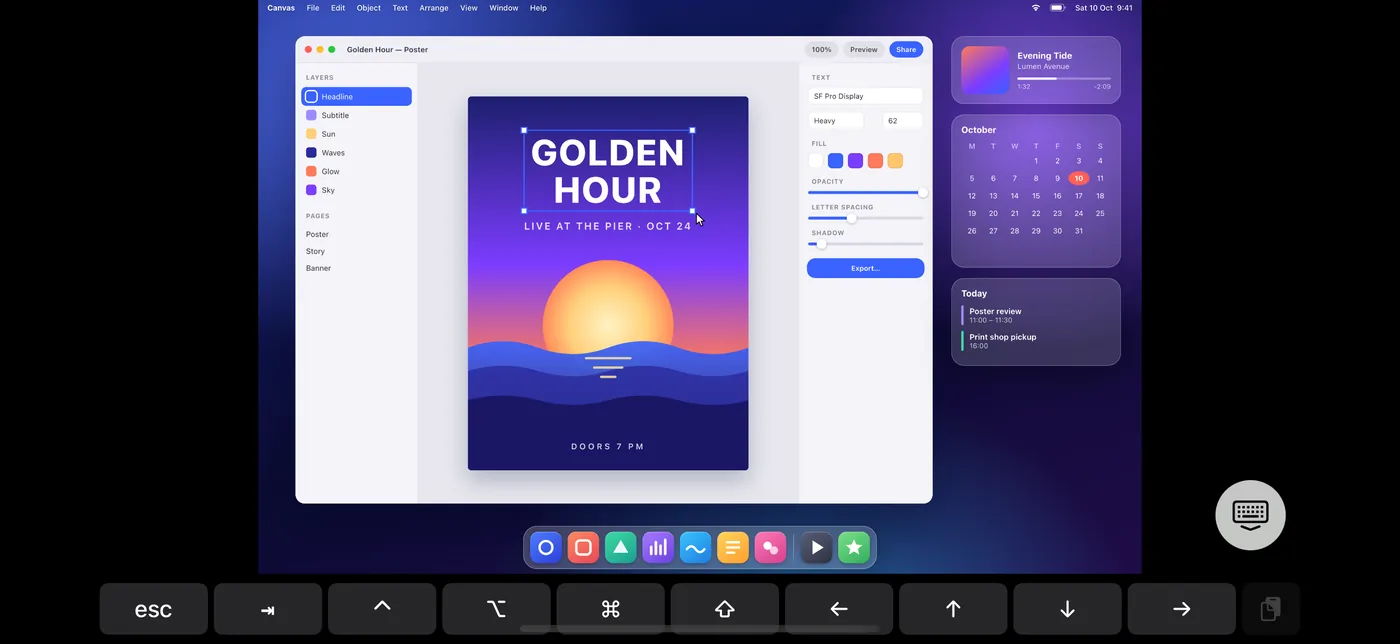
Task: Launch the red rounded-square dock app
Action: coord(584,547)
